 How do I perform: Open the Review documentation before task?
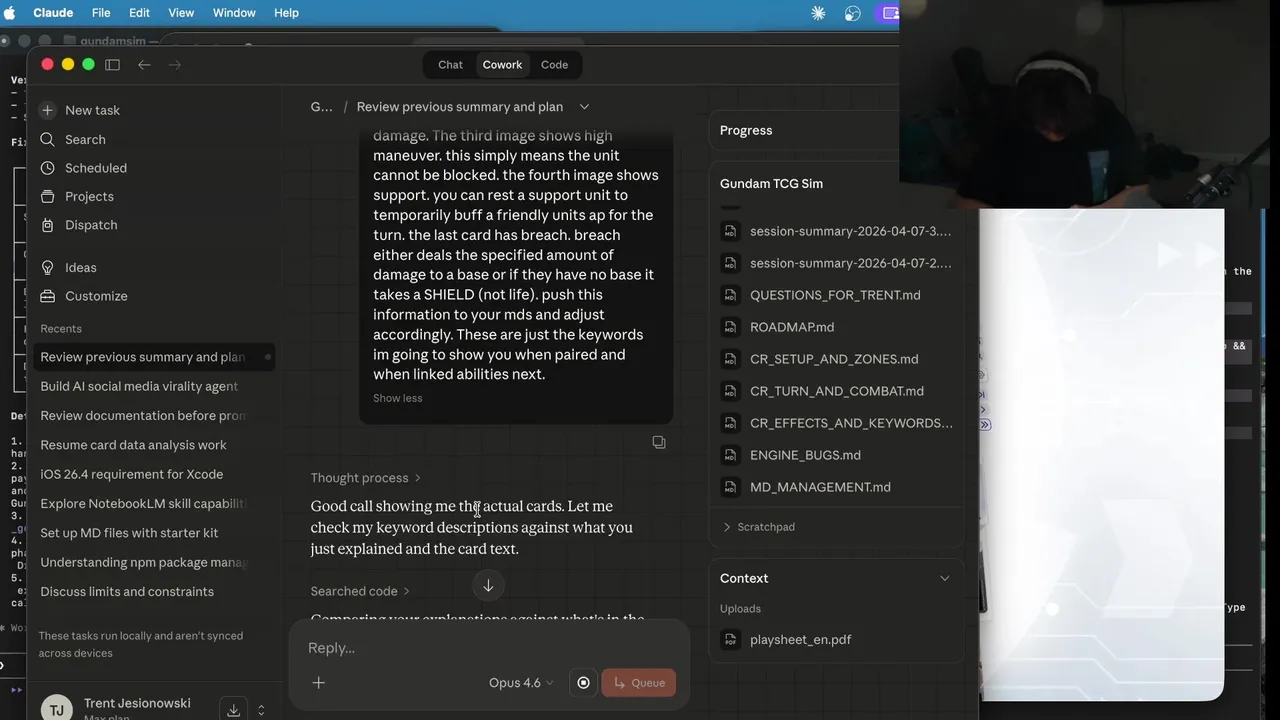(x=154, y=415)
